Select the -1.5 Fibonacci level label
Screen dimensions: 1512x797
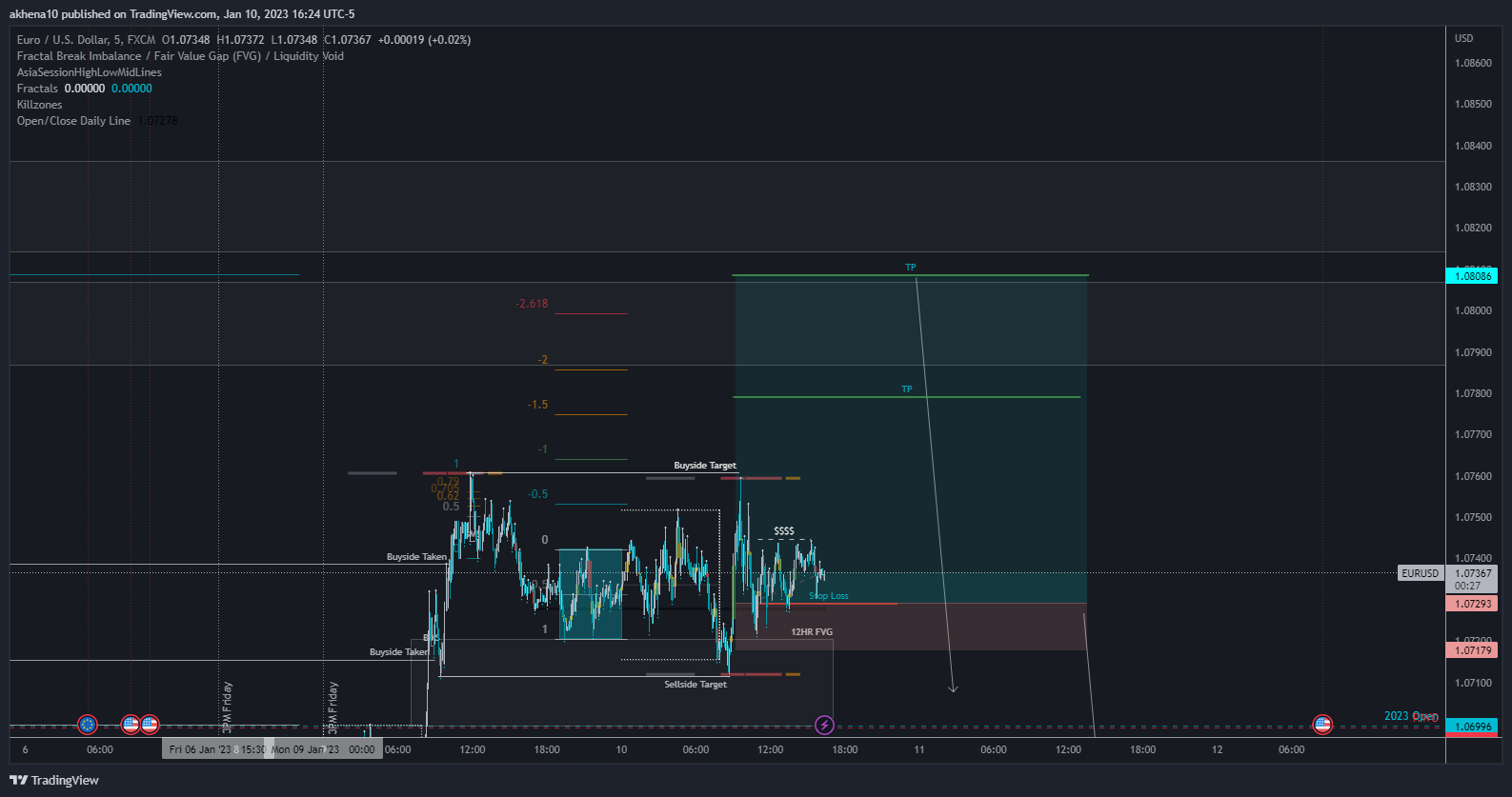(x=538, y=405)
